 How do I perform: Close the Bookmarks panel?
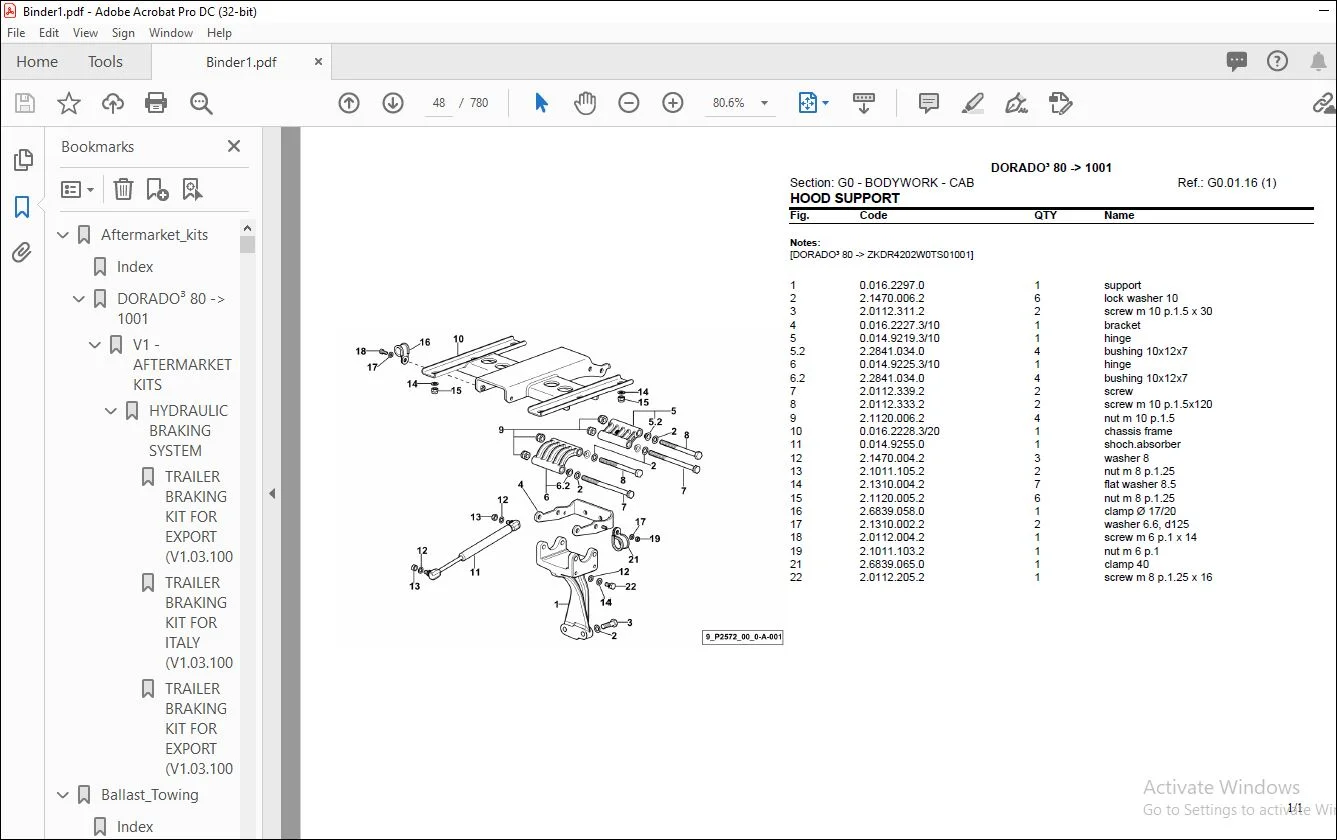(234, 146)
